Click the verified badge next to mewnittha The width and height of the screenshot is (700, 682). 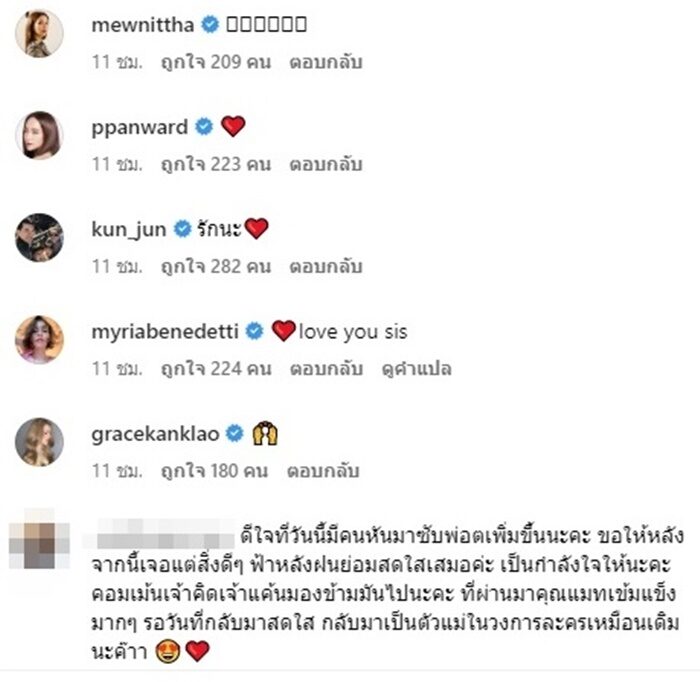(210, 25)
